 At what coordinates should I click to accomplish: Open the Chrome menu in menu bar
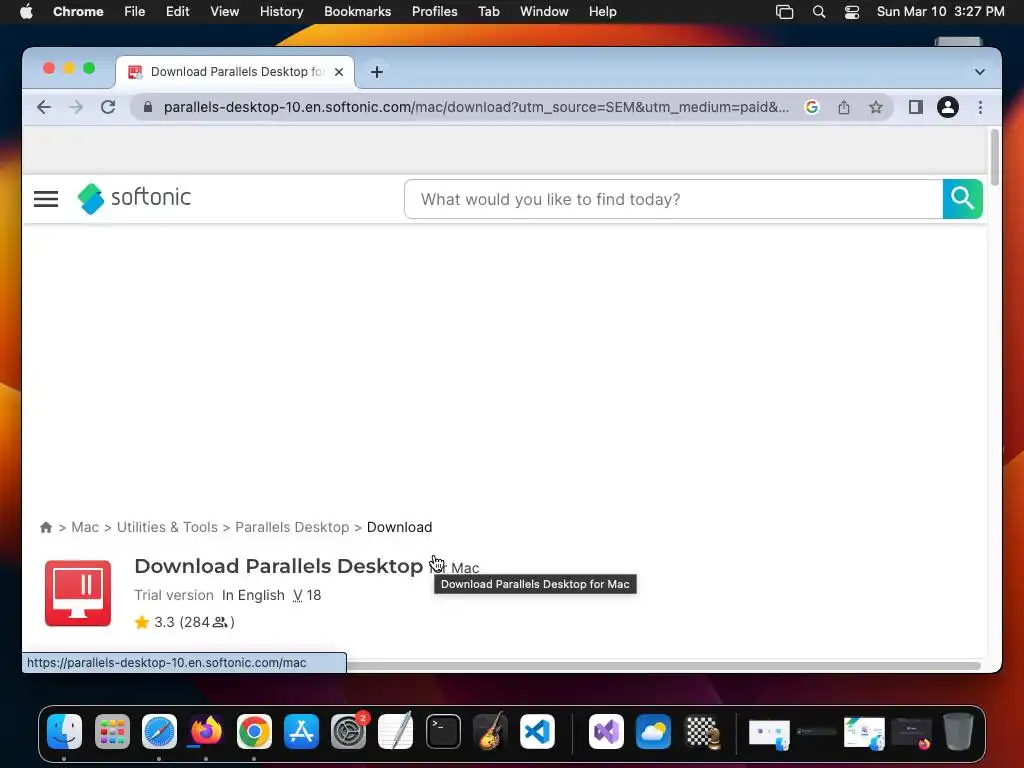point(78,12)
